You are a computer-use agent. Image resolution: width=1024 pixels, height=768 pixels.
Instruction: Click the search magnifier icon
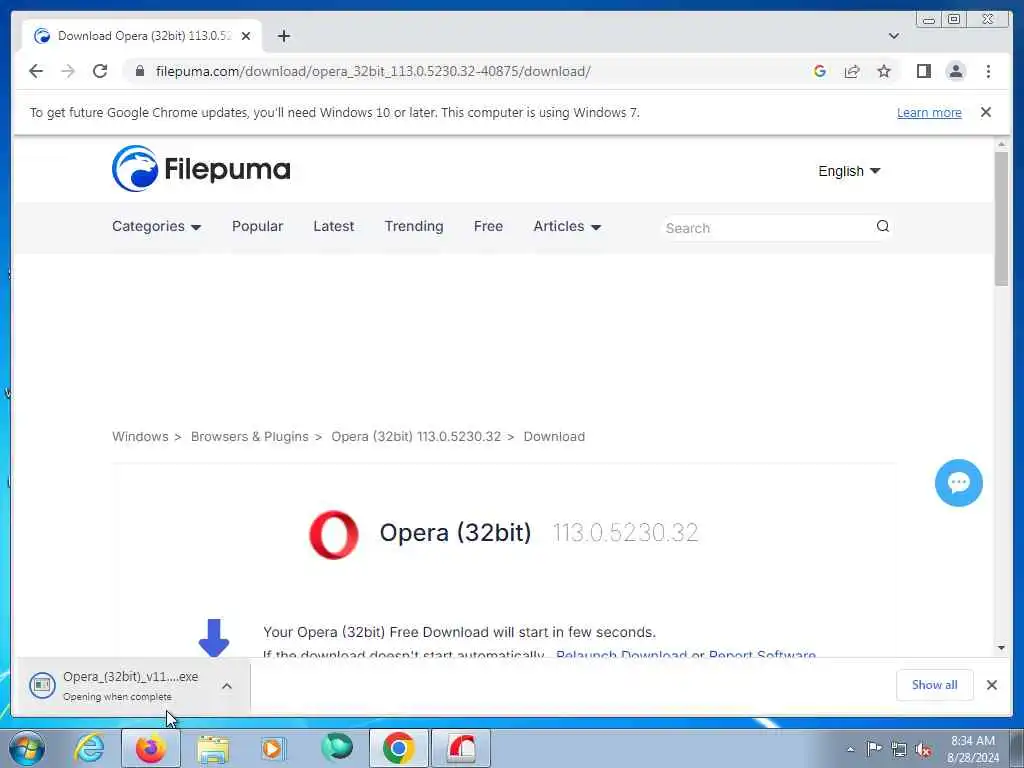tap(882, 227)
